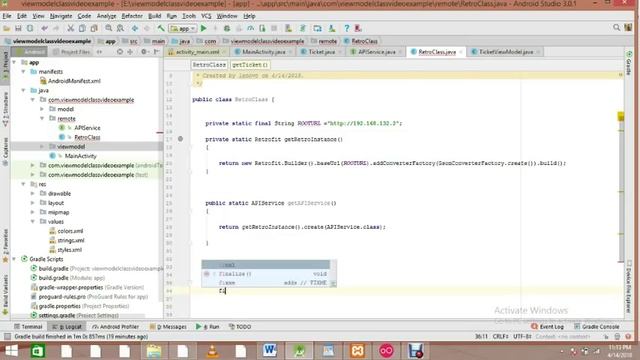Switch to the TicketViewModel.java tab
Viewport: 640px width, 360px height.
[x=505, y=52]
